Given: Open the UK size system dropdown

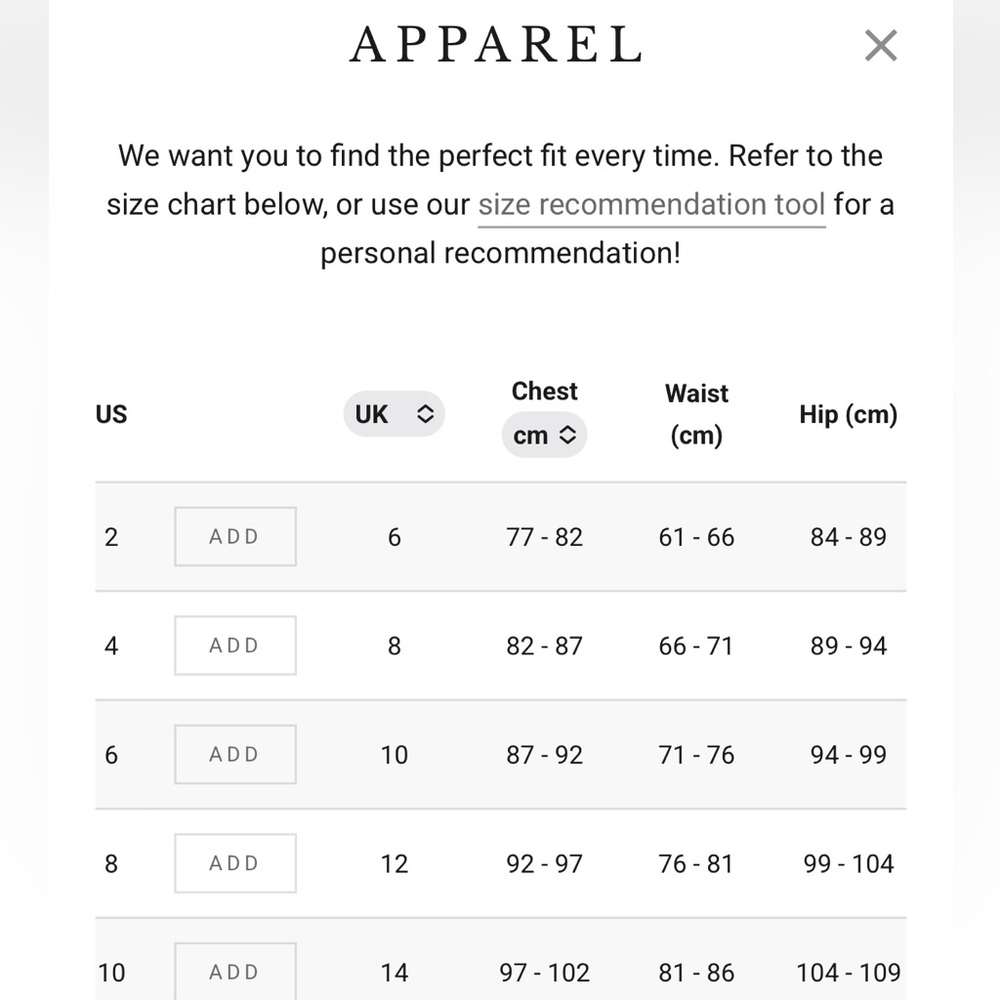Looking at the screenshot, I should click(394, 414).
